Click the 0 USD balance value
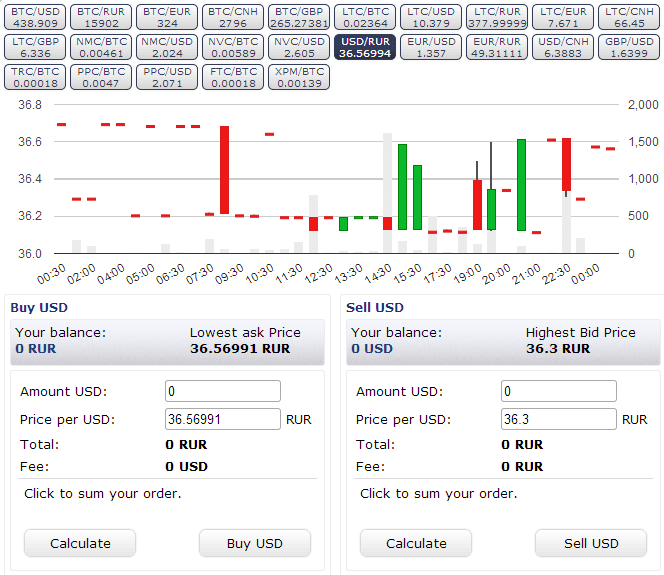 pos(372,348)
